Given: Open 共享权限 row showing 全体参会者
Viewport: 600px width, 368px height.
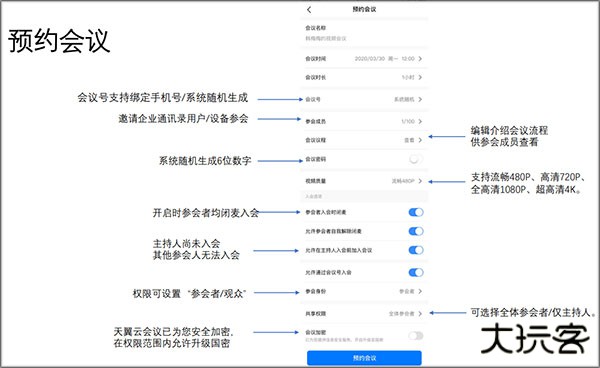Looking at the screenshot, I should click(x=364, y=314).
